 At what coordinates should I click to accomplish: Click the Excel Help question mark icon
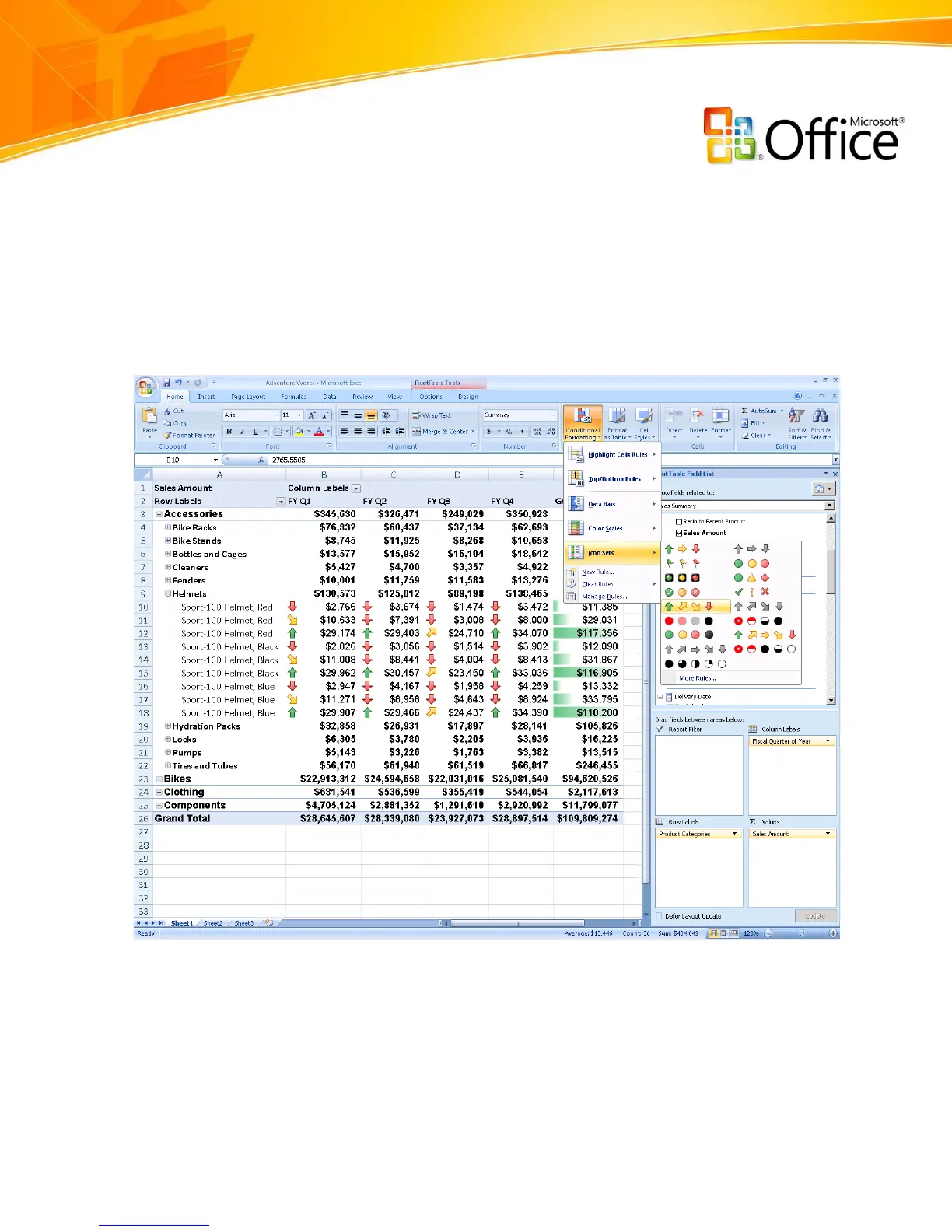(x=798, y=396)
